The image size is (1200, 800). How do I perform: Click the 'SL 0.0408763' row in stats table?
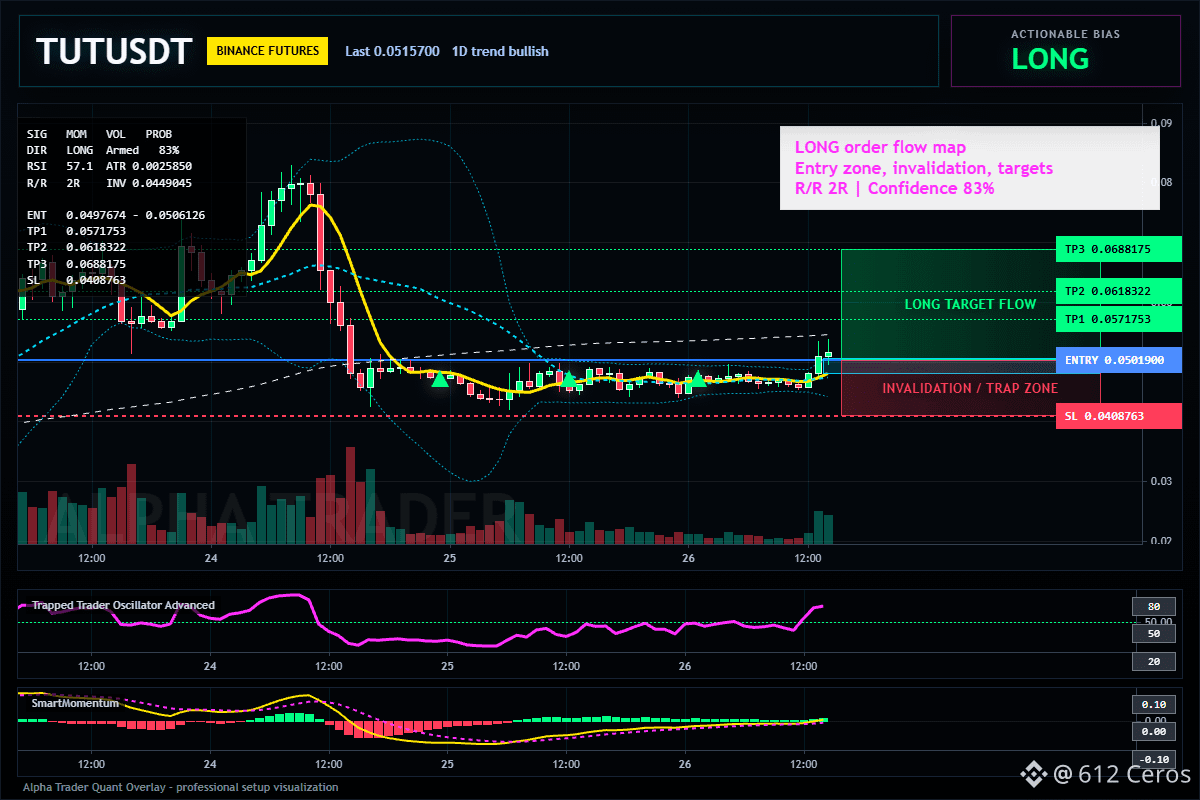[x=76, y=280]
